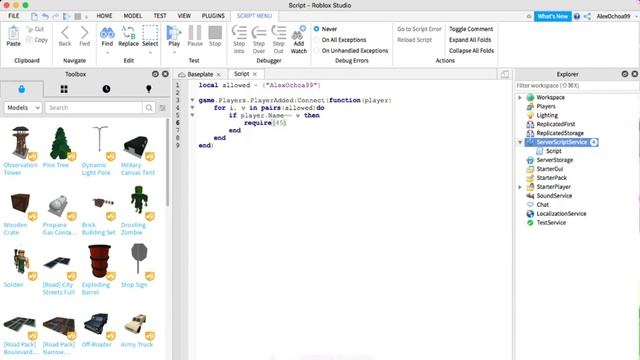Image resolution: width=640 pixels, height=360 pixels.
Task: Click Reload Script action
Action: [414, 40]
